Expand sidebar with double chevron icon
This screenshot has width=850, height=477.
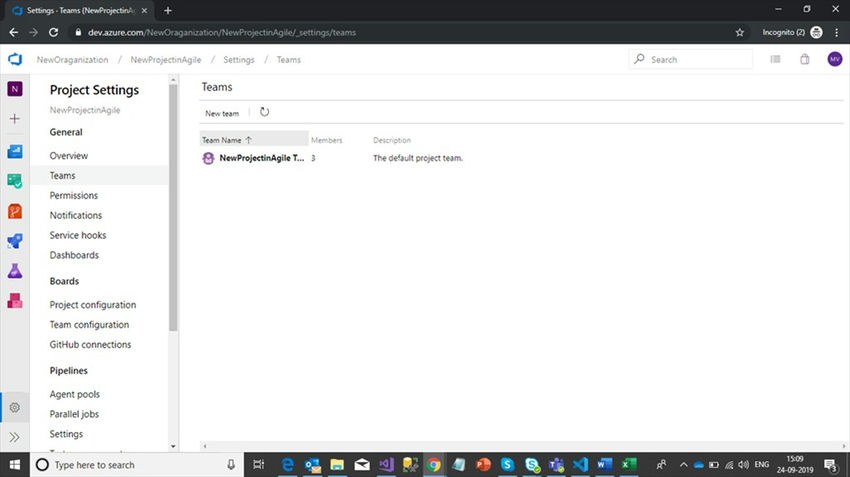15,437
